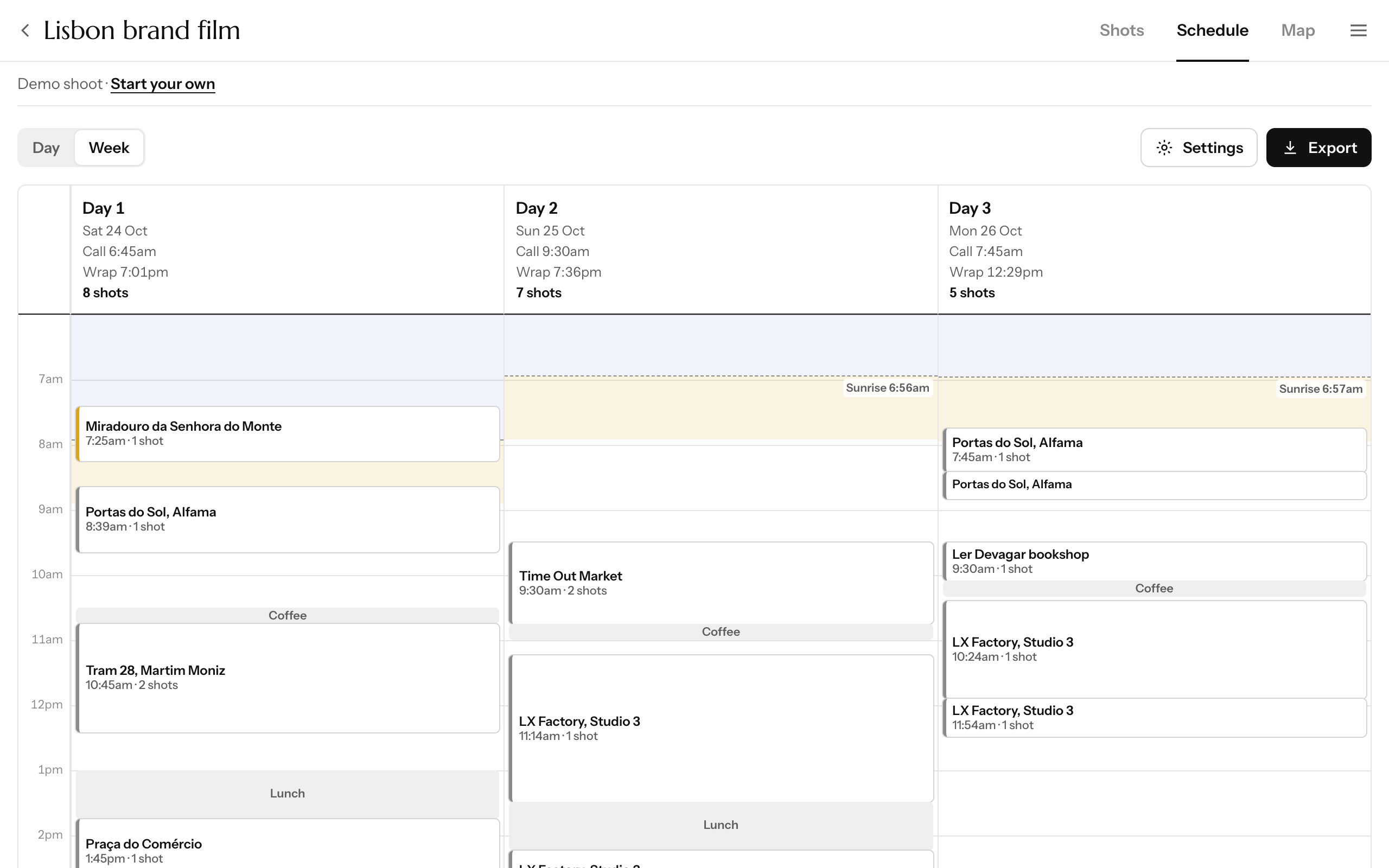Click the Wrap 7:01pm text
This screenshot has height=868, width=1389.
click(x=125, y=272)
